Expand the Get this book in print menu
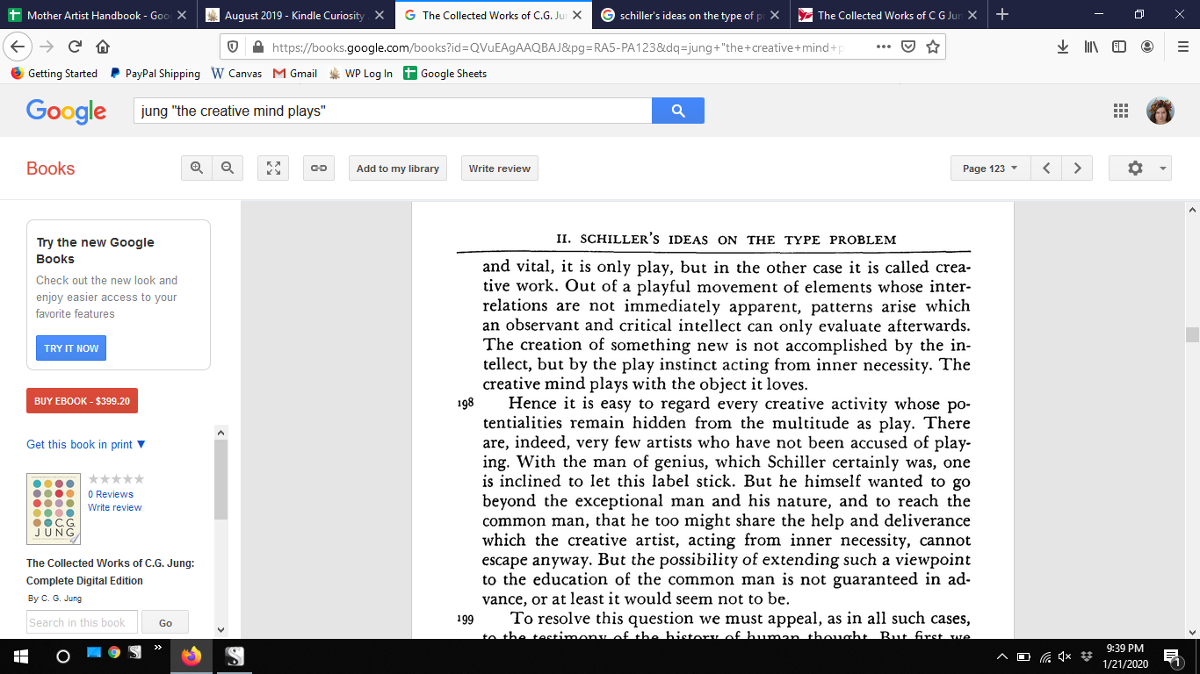The width and height of the screenshot is (1200, 674). pyautogui.click(x=86, y=444)
